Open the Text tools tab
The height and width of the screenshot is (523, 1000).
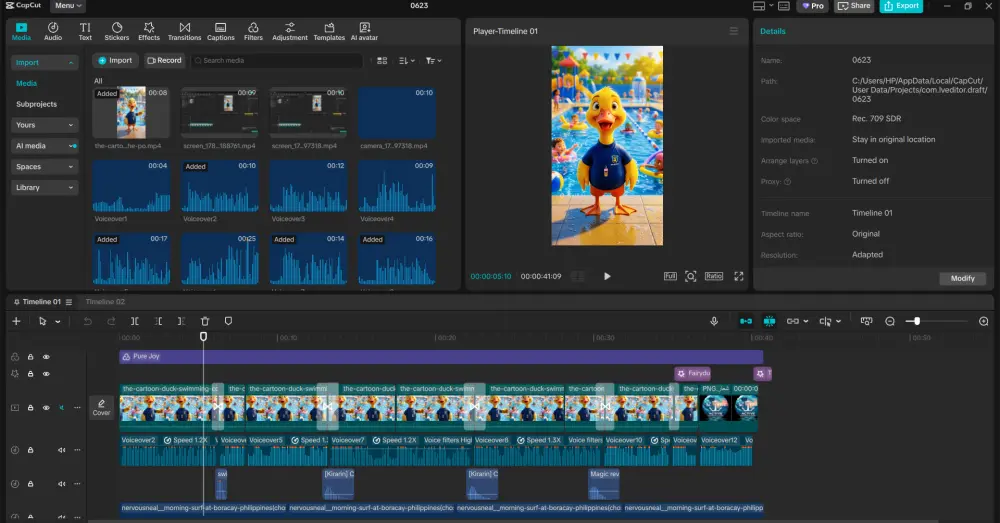(x=85, y=31)
